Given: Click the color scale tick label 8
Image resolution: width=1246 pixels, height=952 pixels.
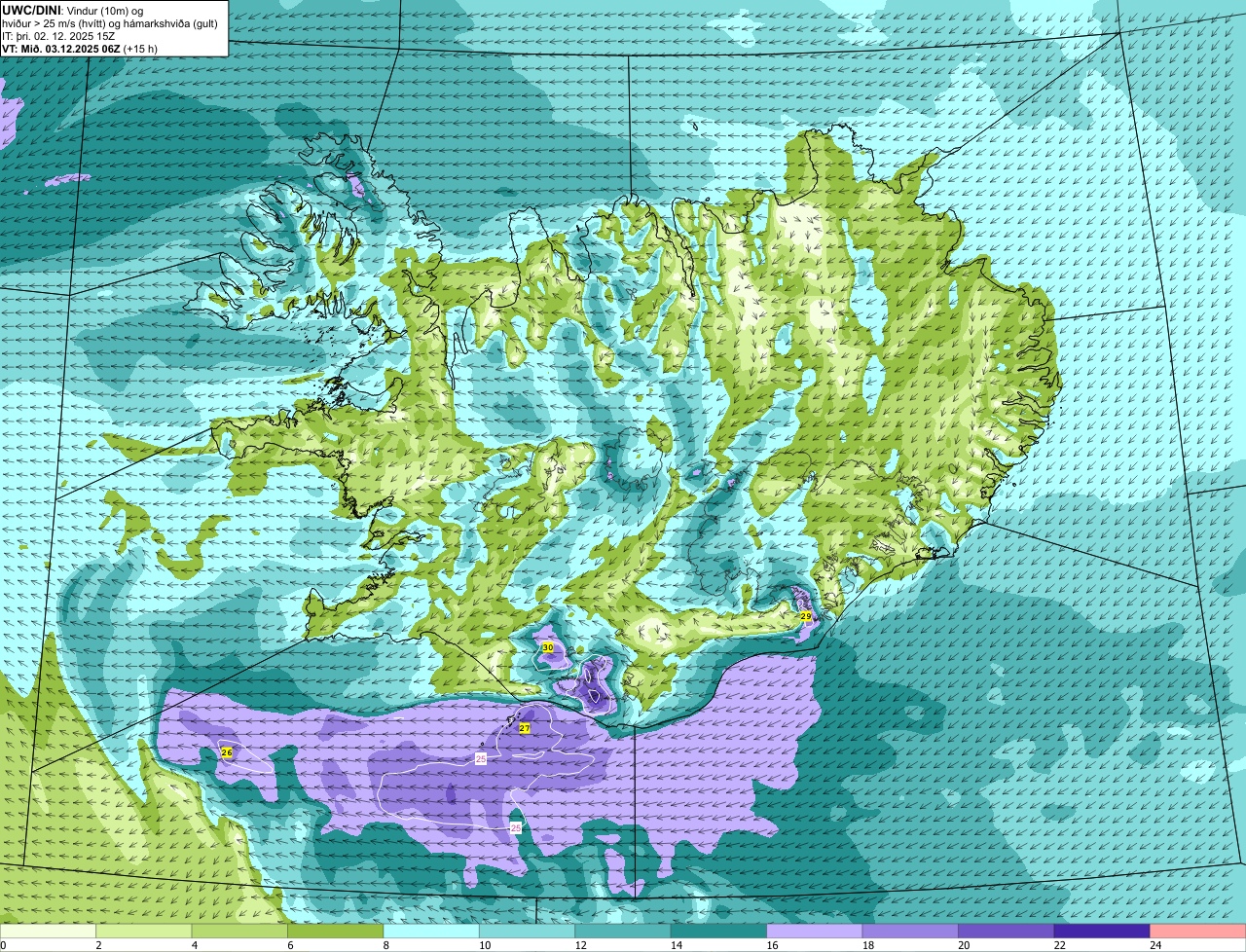Looking at the screenshot, I should (385, 945).
